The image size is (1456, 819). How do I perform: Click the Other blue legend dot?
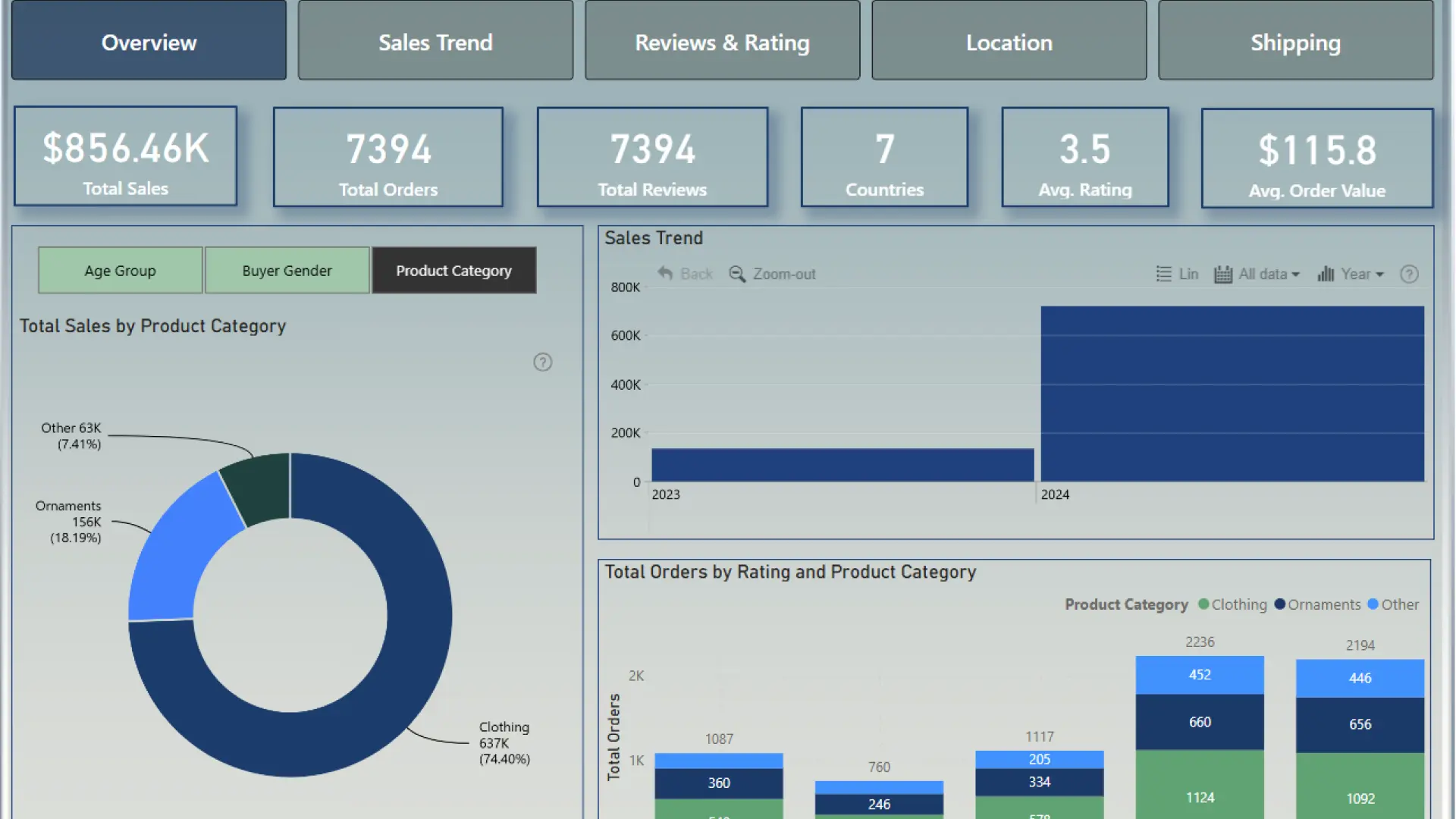[x=1373, y=604]
